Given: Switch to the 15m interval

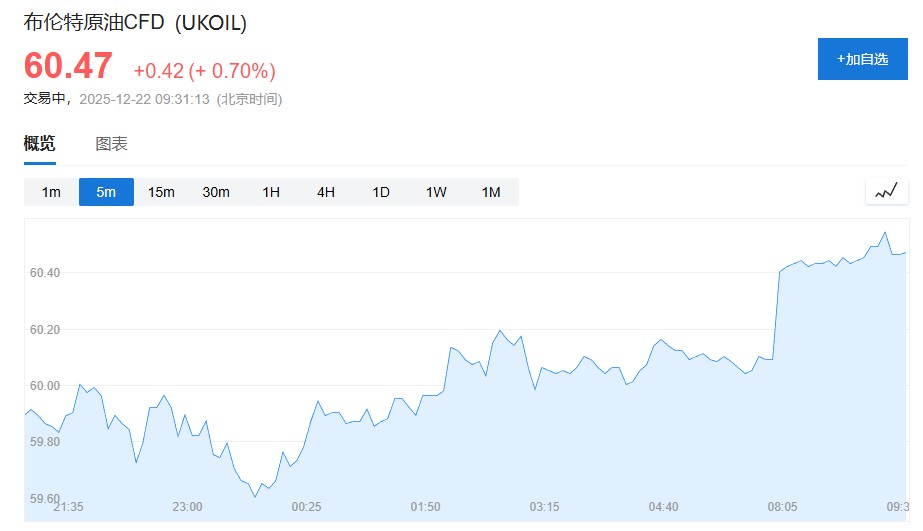Looking at the screenshot, I should pos(161,192).
